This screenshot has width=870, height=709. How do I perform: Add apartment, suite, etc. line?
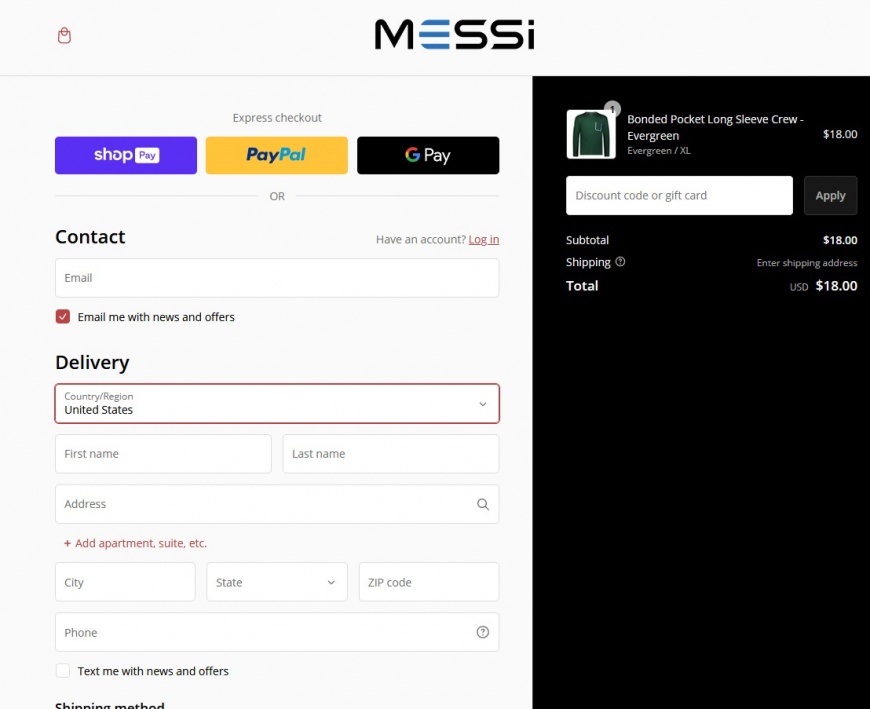135,543
